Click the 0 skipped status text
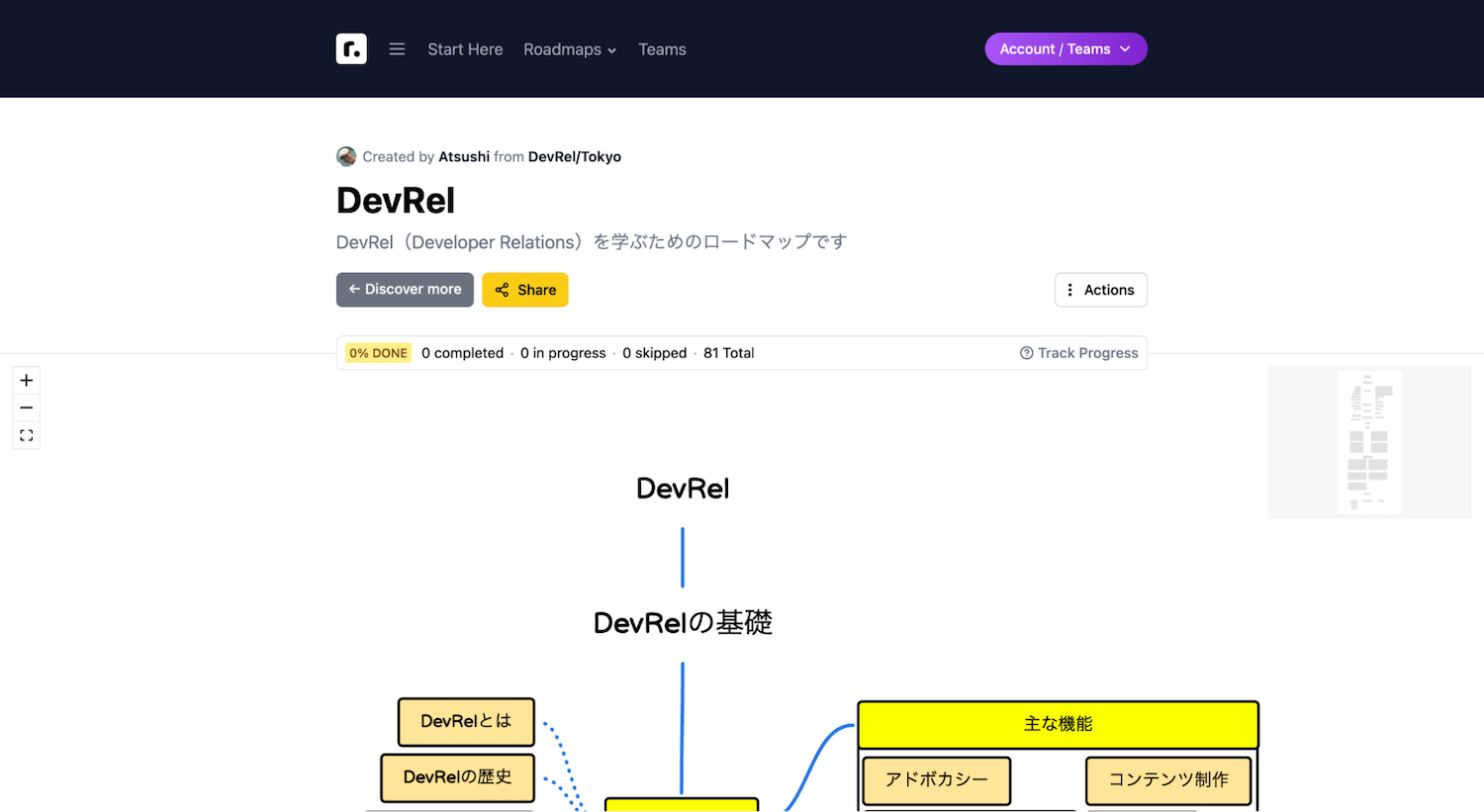Image resolution: width=1484 pixels, height=812 pixels. 654,353
